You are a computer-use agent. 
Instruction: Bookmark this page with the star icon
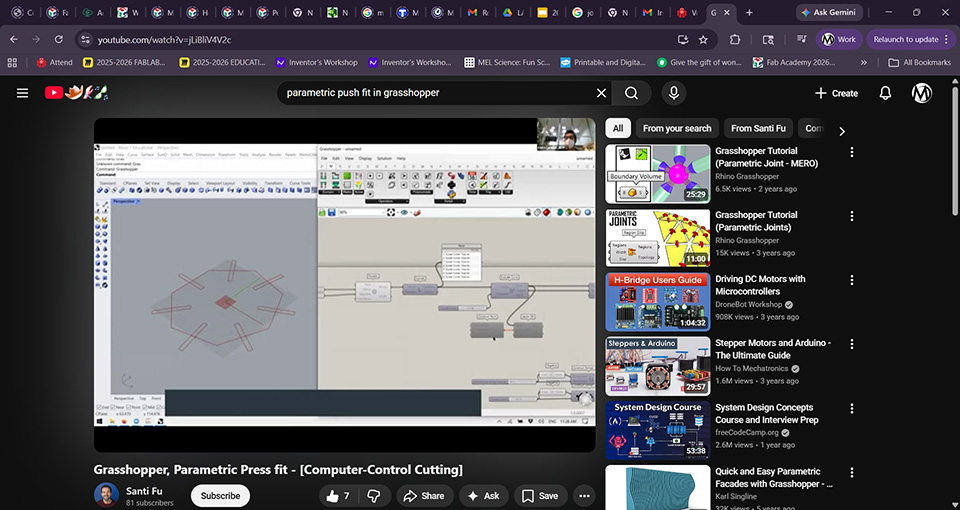[x=703, y=40]
